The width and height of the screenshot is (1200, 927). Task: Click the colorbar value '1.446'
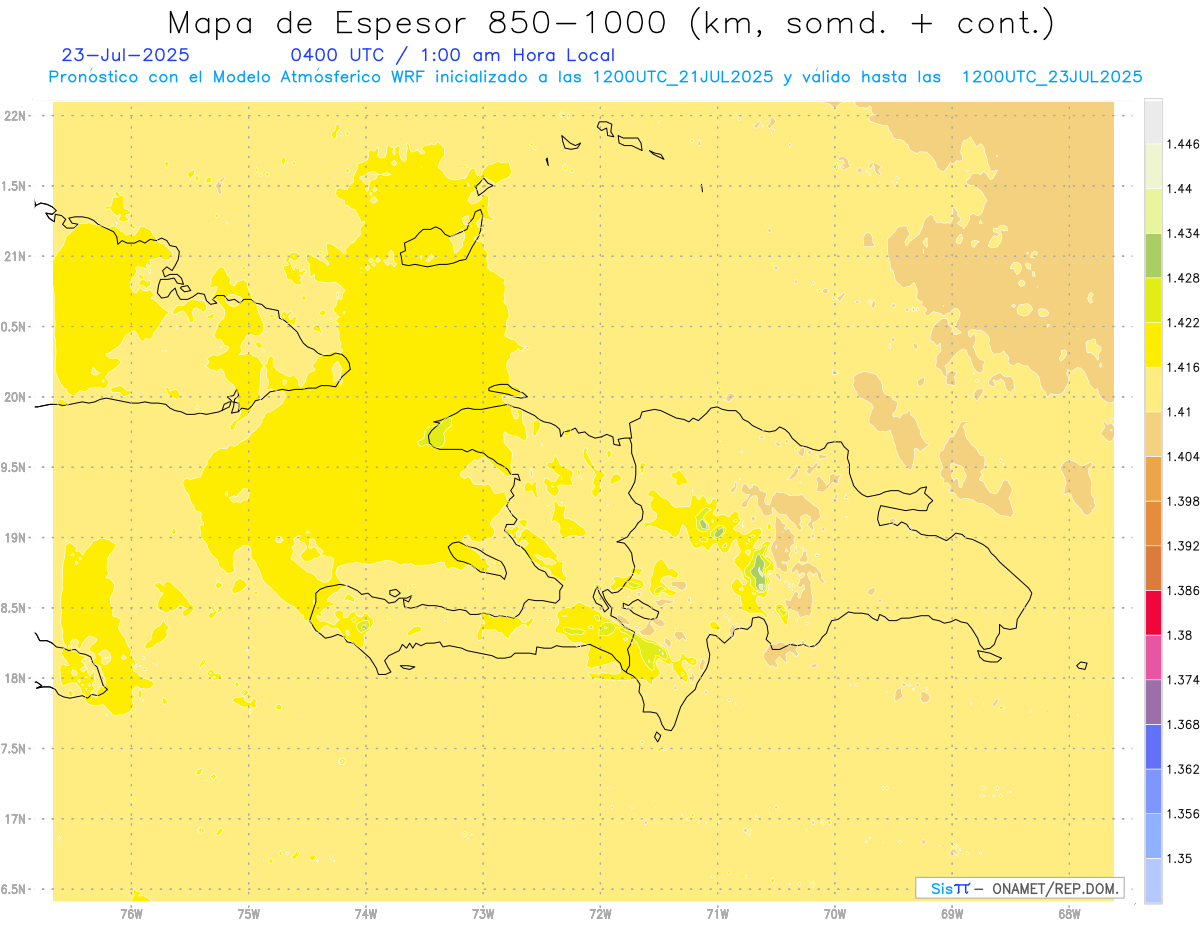pyautogui.click(x=1182, y=144)
